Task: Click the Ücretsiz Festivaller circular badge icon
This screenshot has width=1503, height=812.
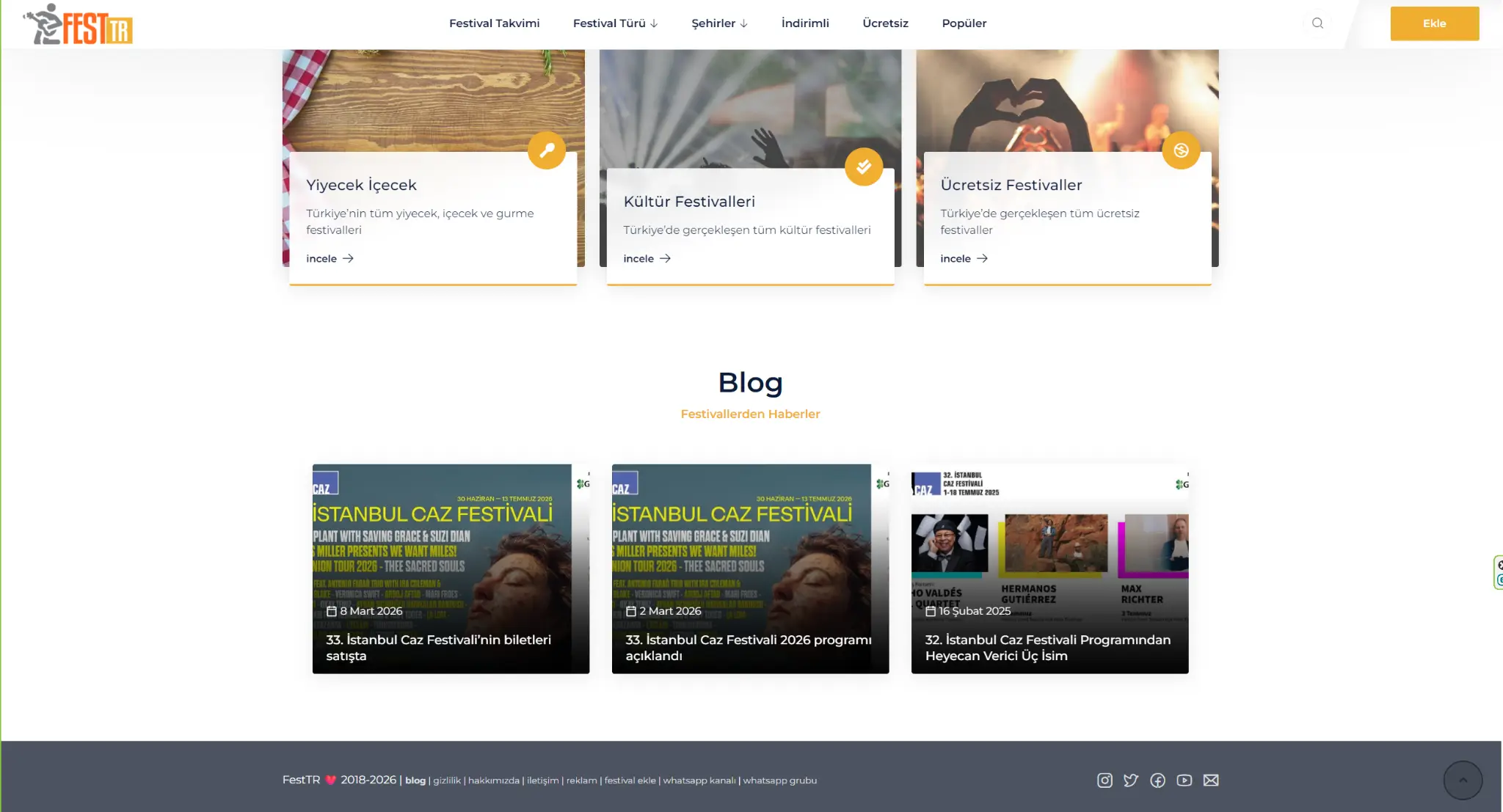Action: point(1181,150)
